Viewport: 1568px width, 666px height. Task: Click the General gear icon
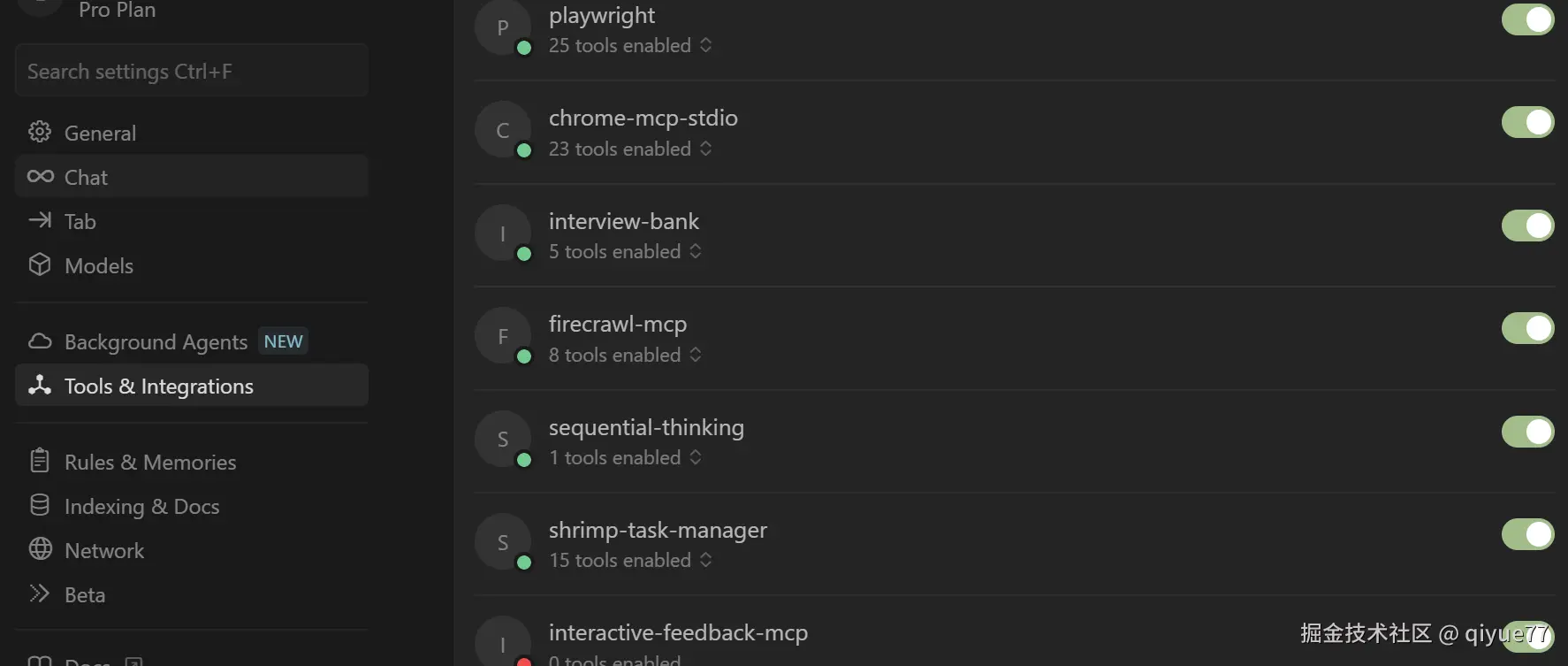tap(40, 133)
